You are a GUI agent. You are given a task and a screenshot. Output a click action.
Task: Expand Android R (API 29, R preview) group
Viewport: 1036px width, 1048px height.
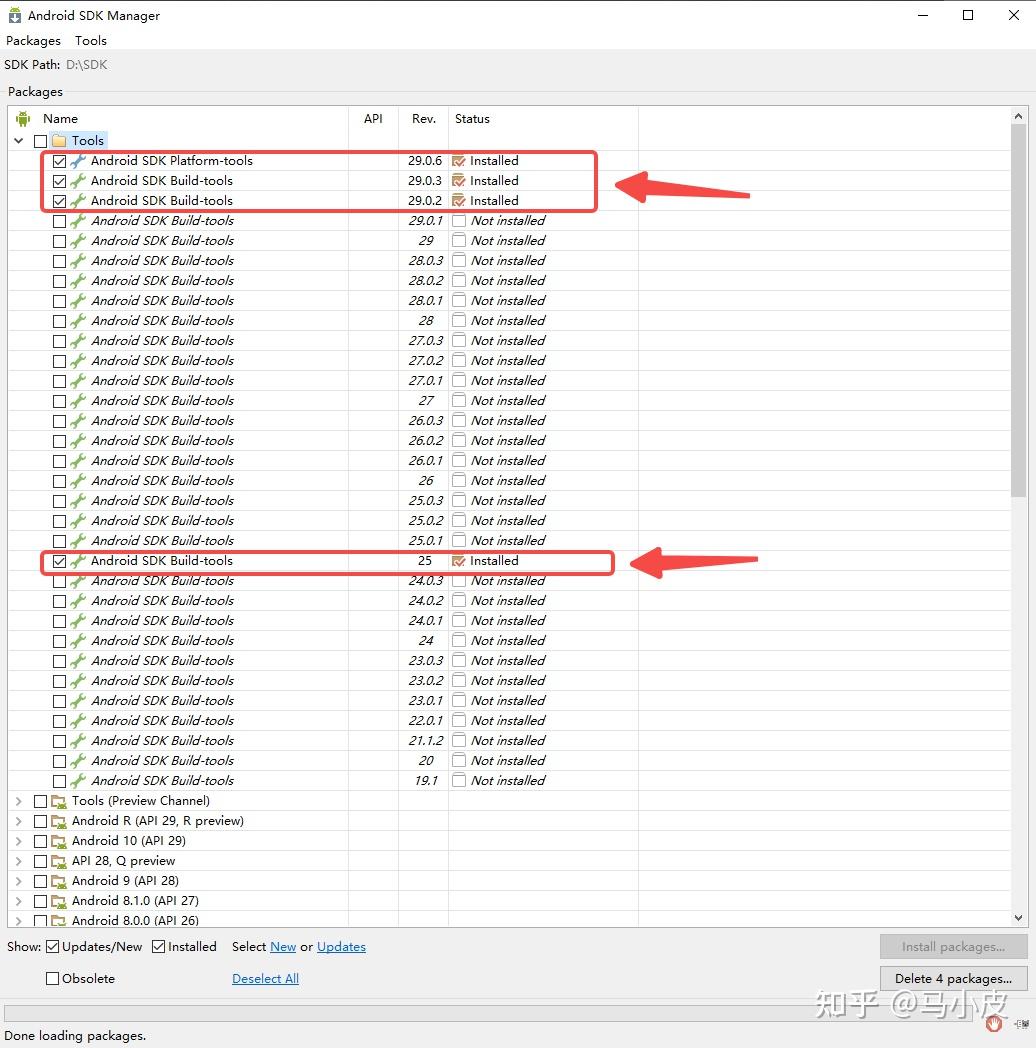19,821
